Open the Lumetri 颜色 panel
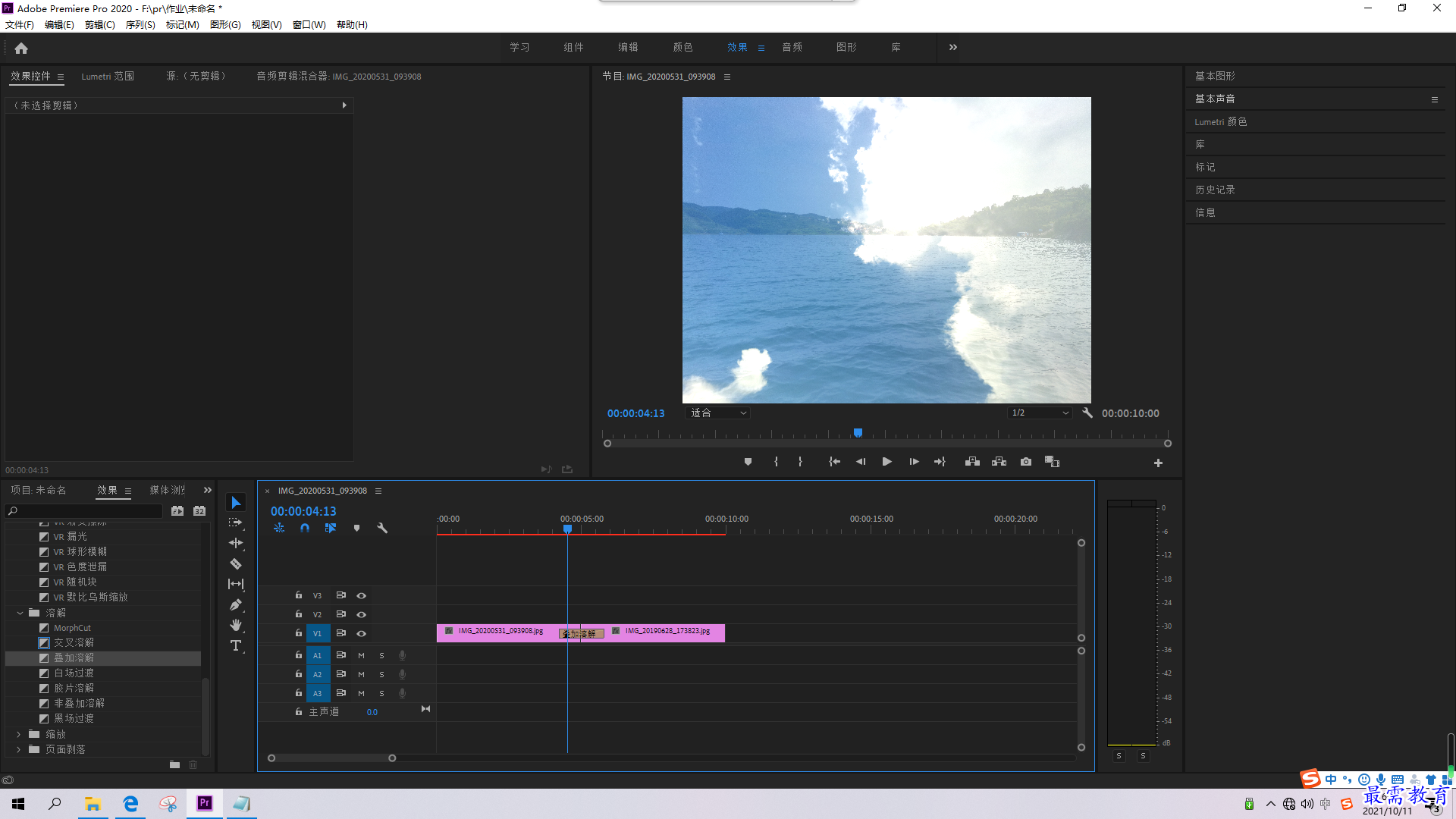This screenshot has height=819, width=1456. (1221, 121)
